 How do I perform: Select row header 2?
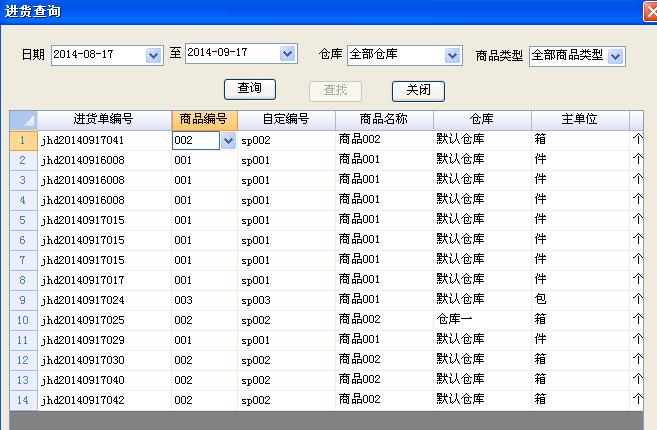pyautogui.click(x=23, y=161)
